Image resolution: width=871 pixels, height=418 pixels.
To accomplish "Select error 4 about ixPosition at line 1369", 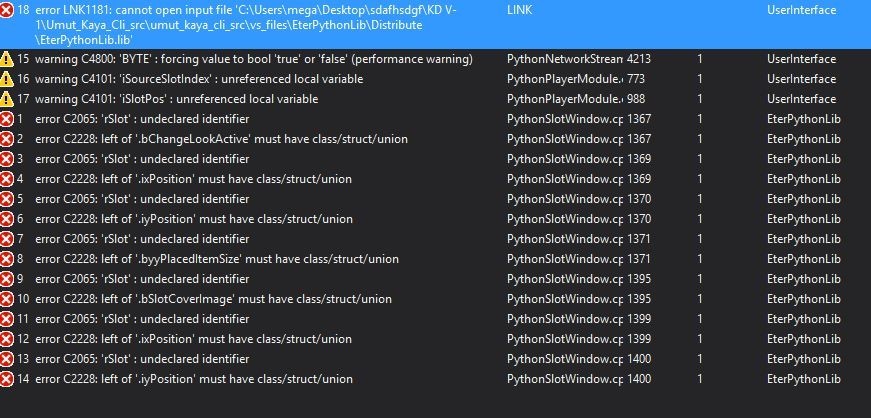I will [436, 178].
